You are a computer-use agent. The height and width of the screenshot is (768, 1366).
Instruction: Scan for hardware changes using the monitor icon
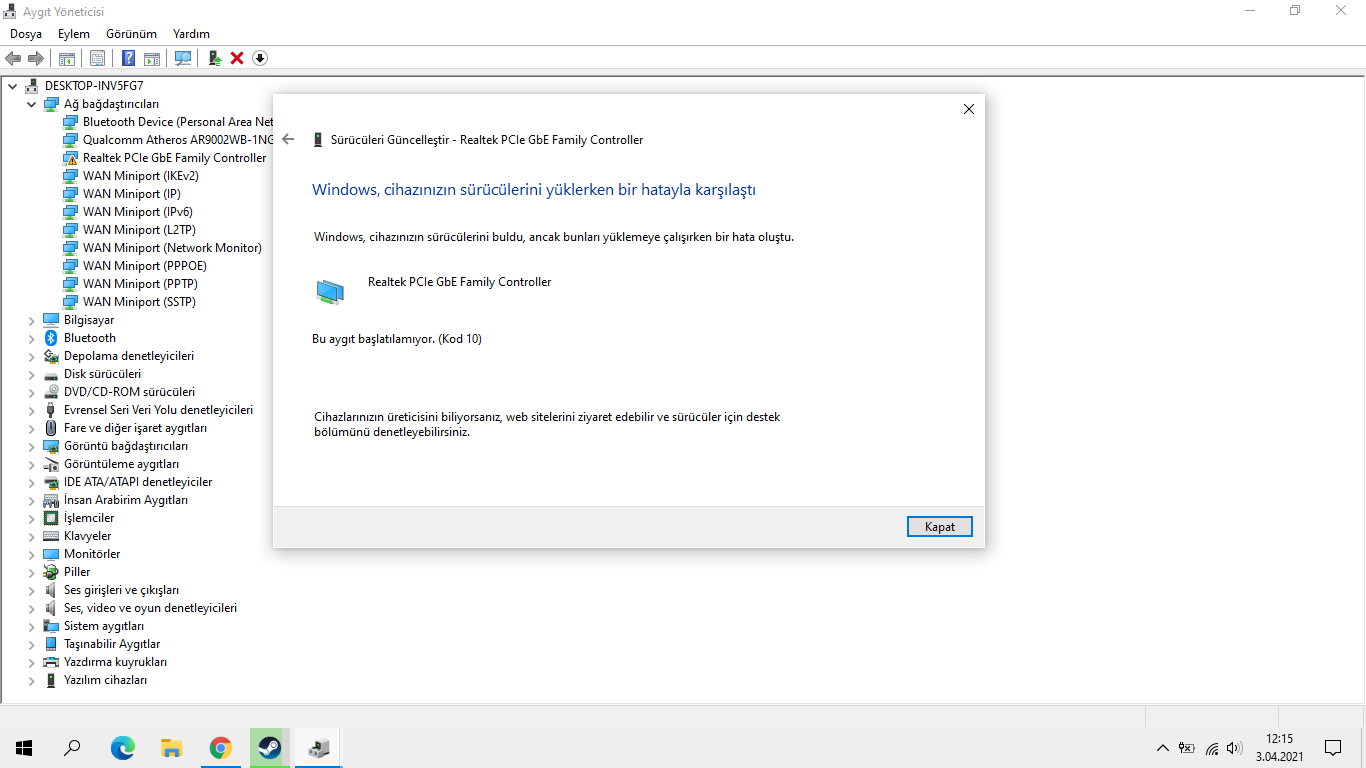(183, 58)
